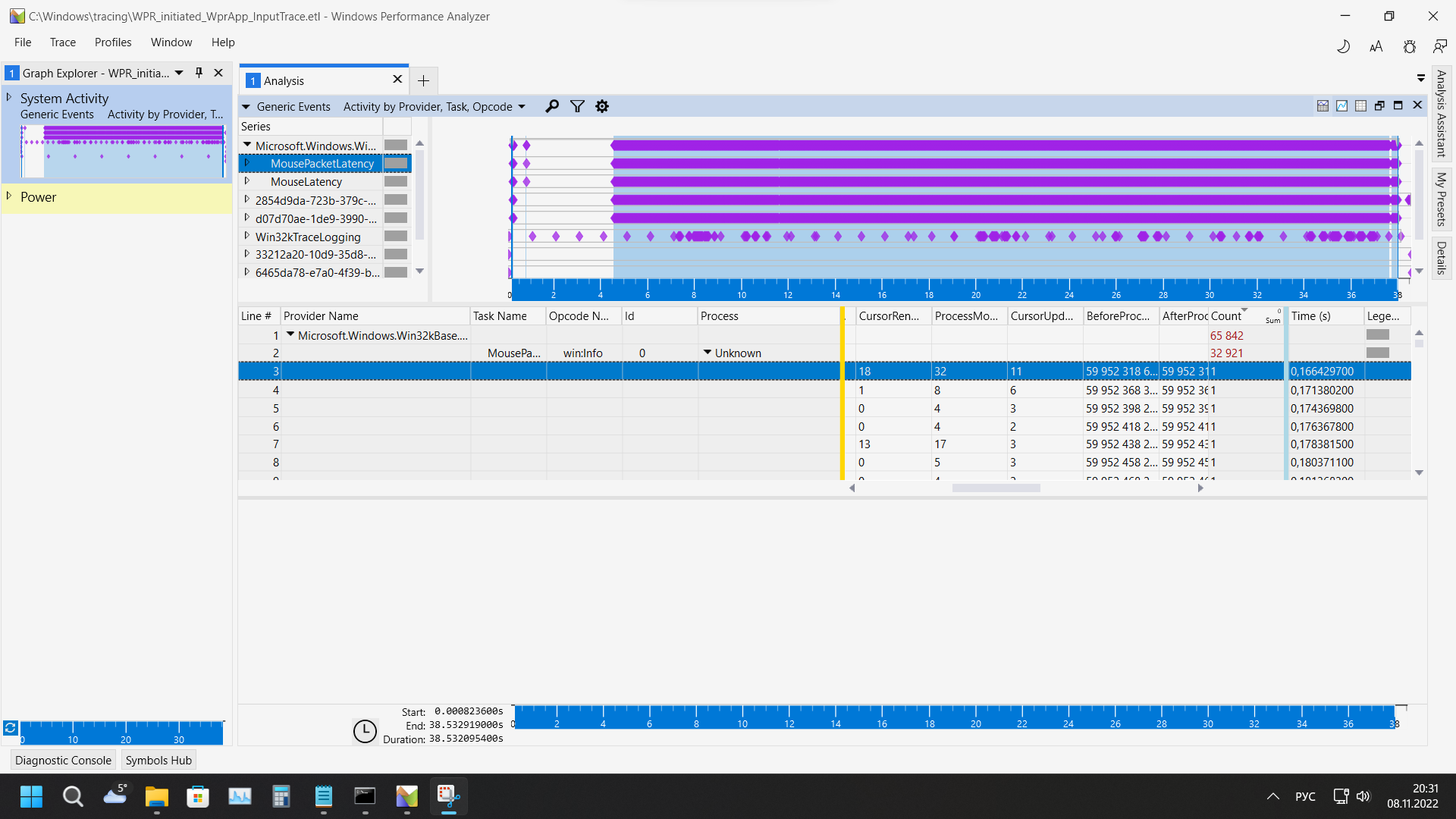Screen dimensions: 1456x819
Task: Click the Generic Events thumbnail in Graph Explorer
Action: [123, 152]
